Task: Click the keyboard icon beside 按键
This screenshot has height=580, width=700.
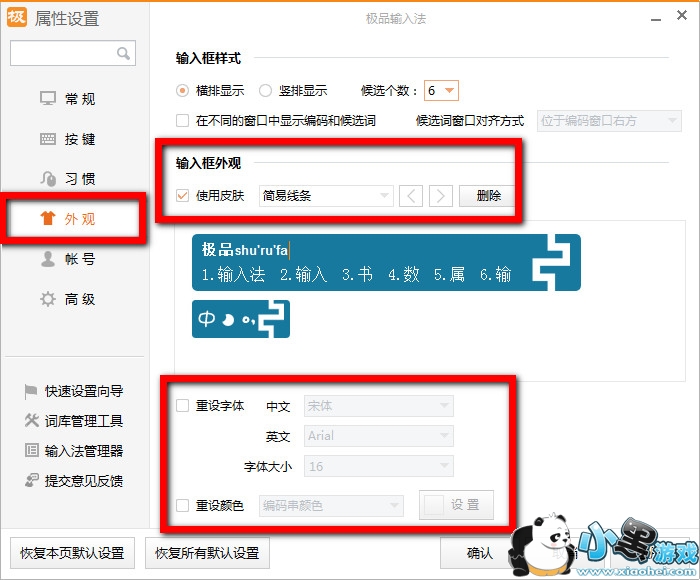Action: (x=48, y=139)
